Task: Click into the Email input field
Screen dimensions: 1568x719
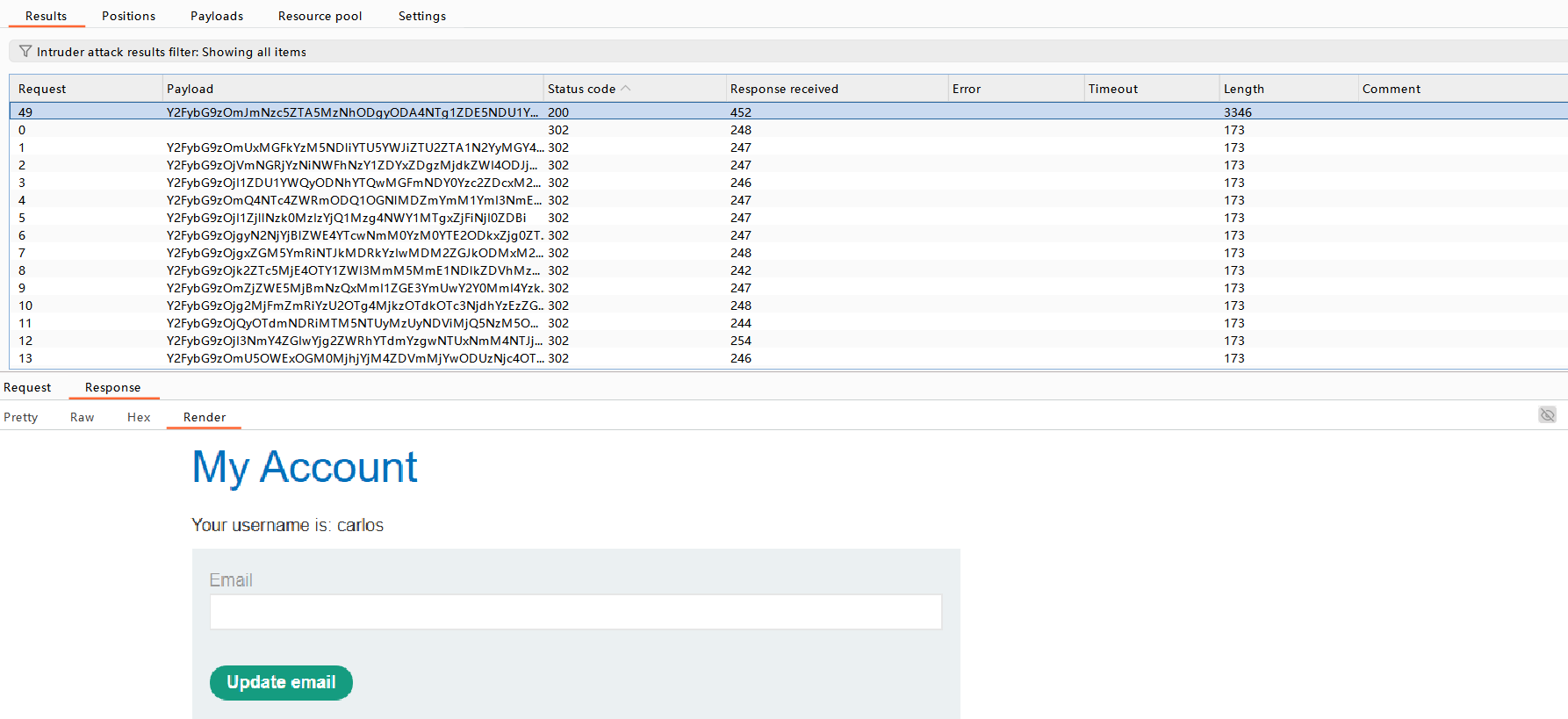Action: (x=575, y=612)
